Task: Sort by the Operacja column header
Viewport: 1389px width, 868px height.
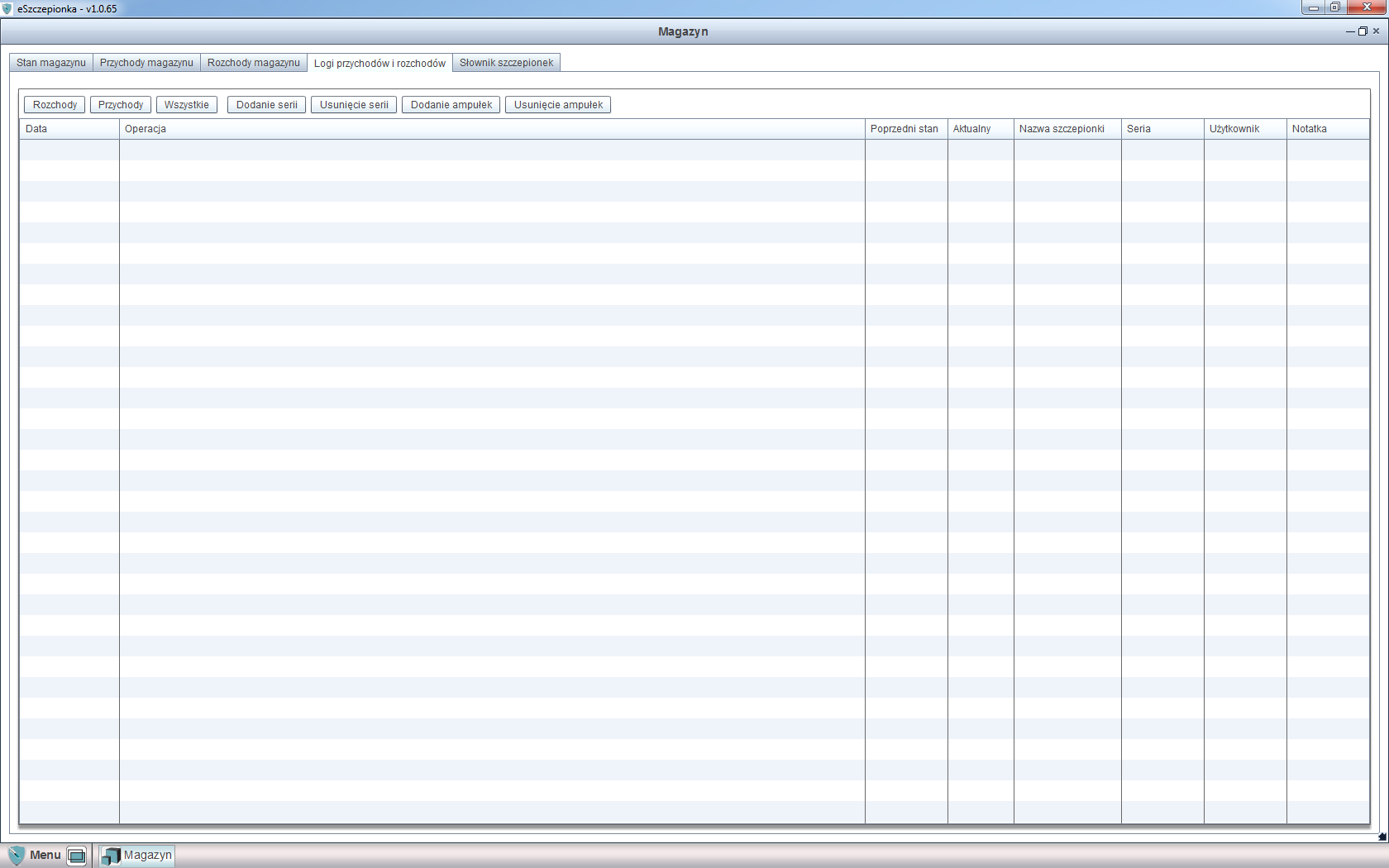Action: click(492, 129)
